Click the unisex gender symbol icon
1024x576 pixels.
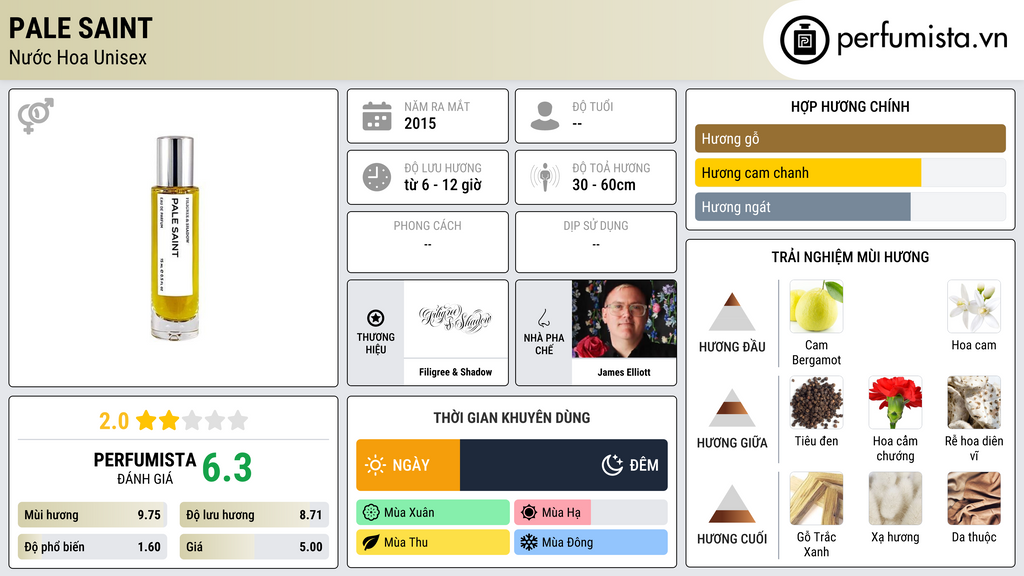(36, 116)
